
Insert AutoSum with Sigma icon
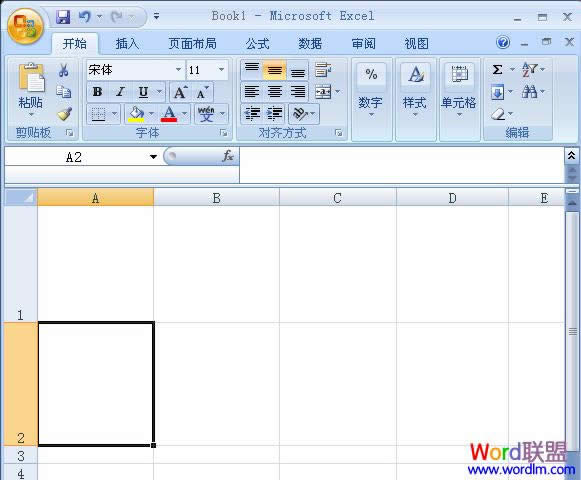click(498, 69)
